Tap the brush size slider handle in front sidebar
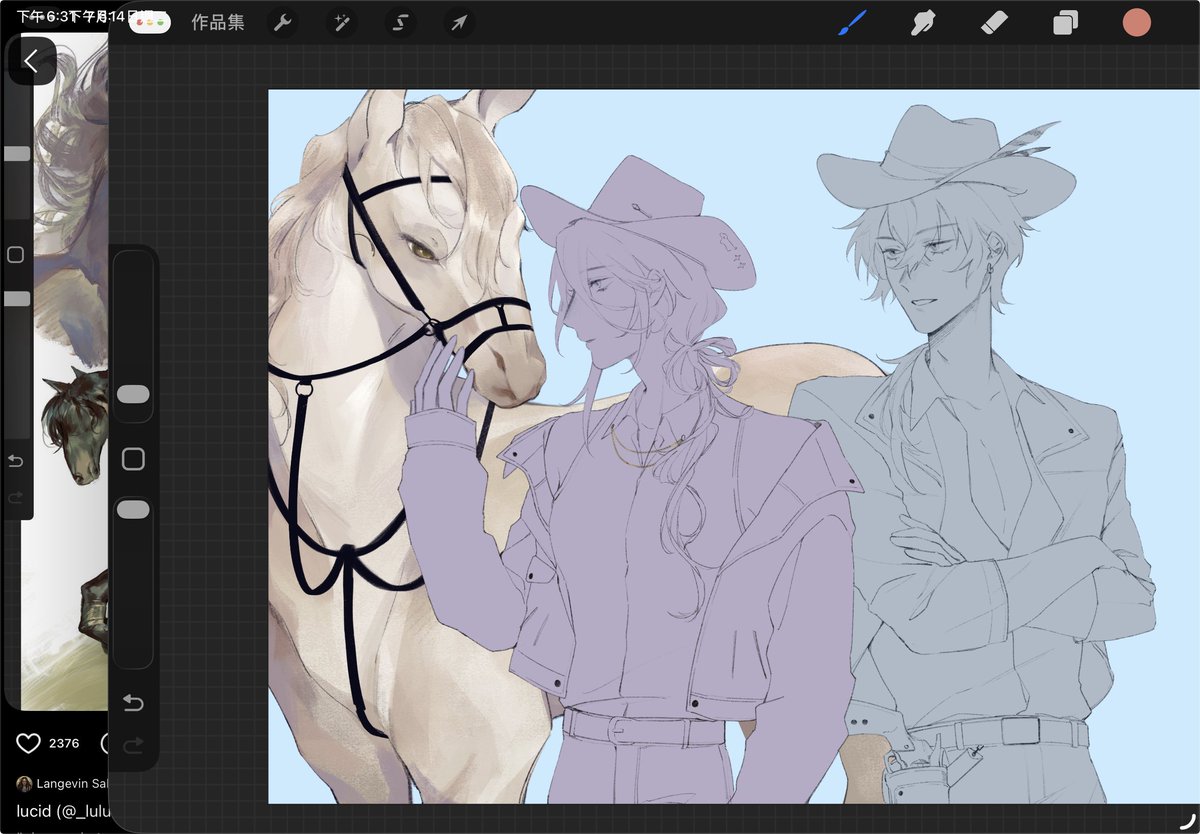Screen dimensions: 1200x834 (x=133, y=394)
